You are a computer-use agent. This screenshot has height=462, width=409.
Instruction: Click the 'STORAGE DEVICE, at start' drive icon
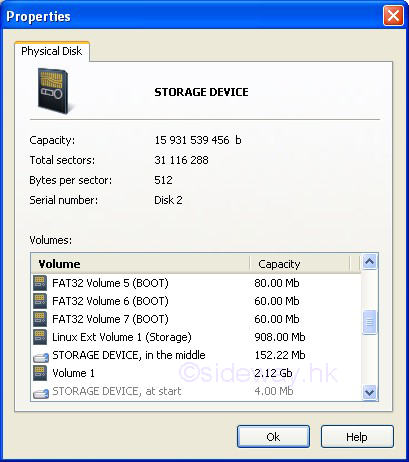click(x=41, y=393)
